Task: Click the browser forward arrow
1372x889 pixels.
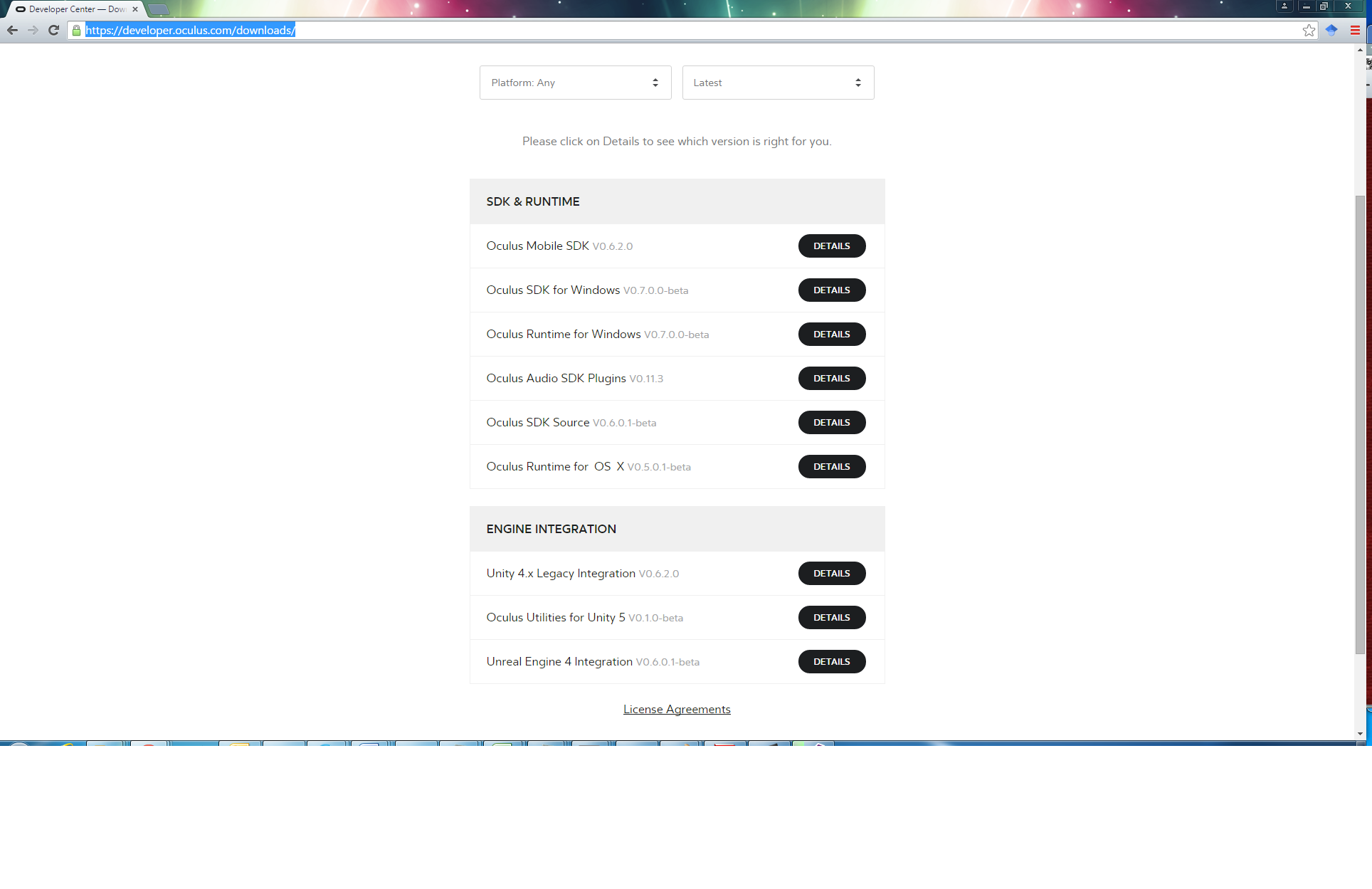Action: click(33, 30)
